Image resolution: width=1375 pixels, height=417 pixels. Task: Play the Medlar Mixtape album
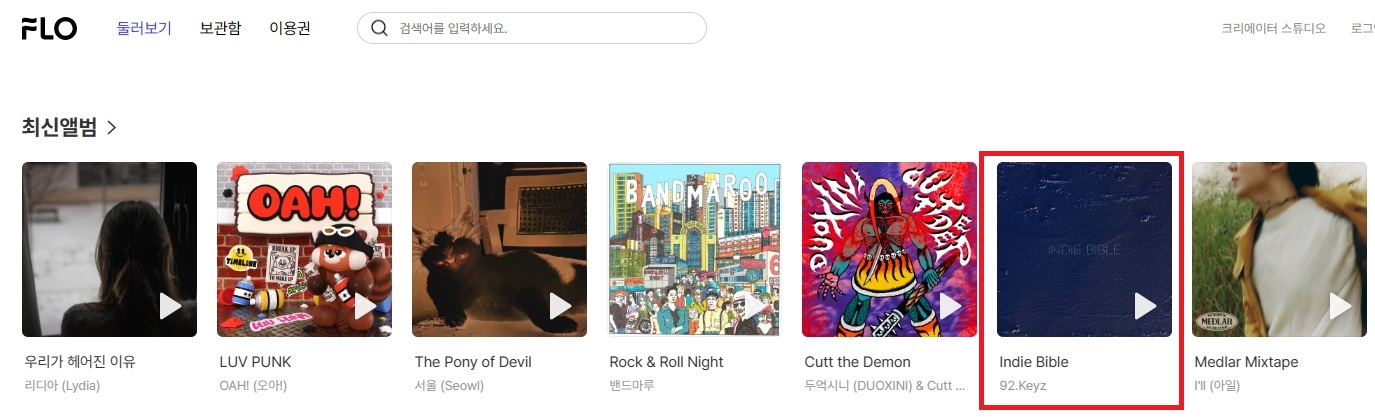pyautogui.click(x=1341, y=306)
